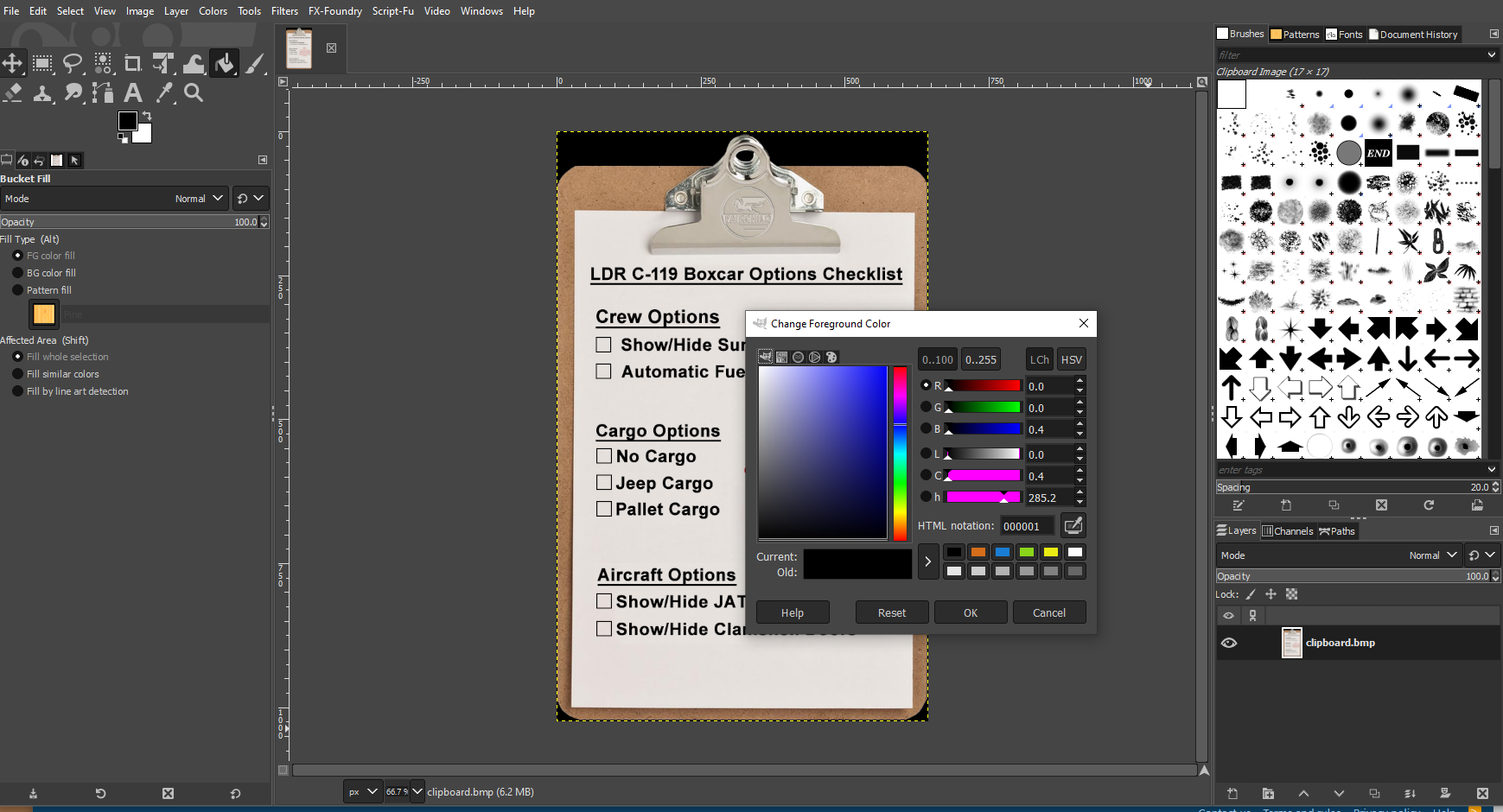Open the Filters menu
The height and width of the screenshot is (812, 1503).
pyautogui.click(x=284, y=11)
